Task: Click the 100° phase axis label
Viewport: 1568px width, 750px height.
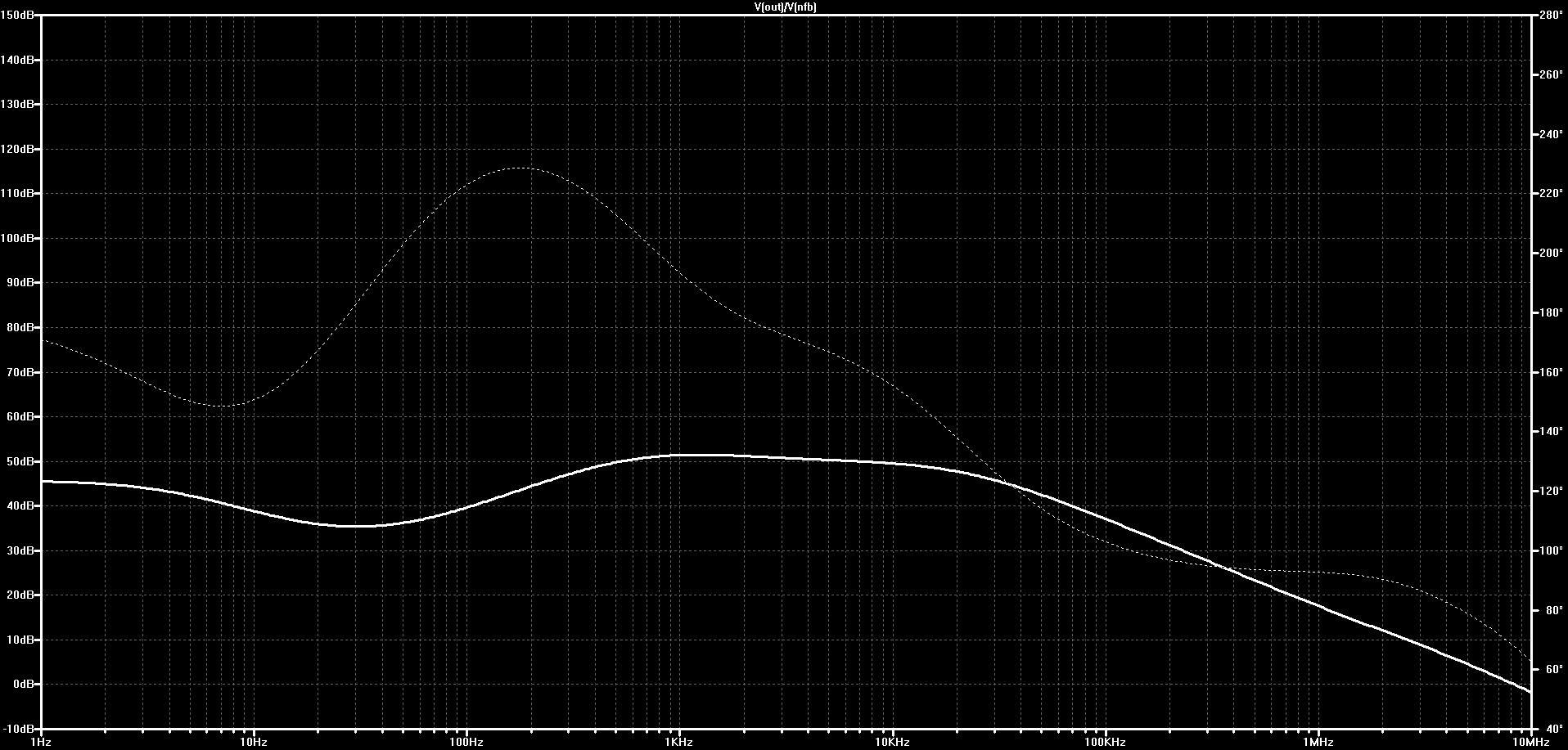Action: tap(1551, 550)
